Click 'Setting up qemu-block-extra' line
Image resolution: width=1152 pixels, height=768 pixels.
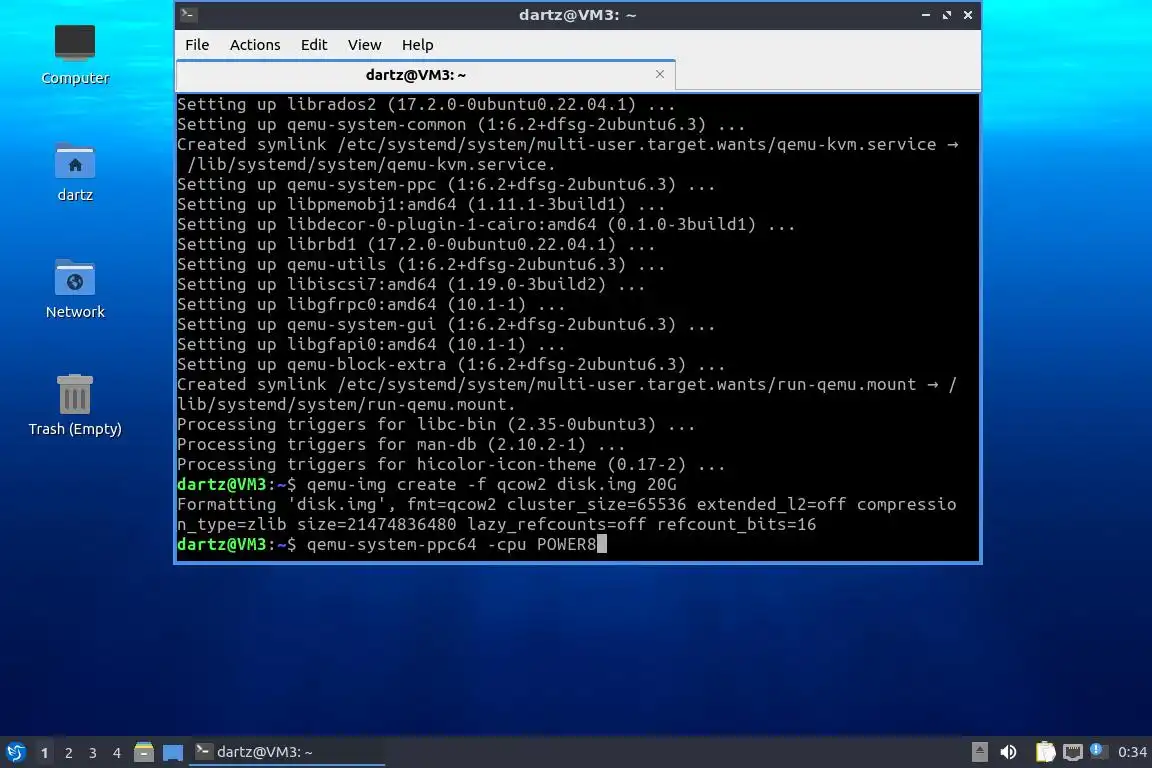click(x=451, y=365)
